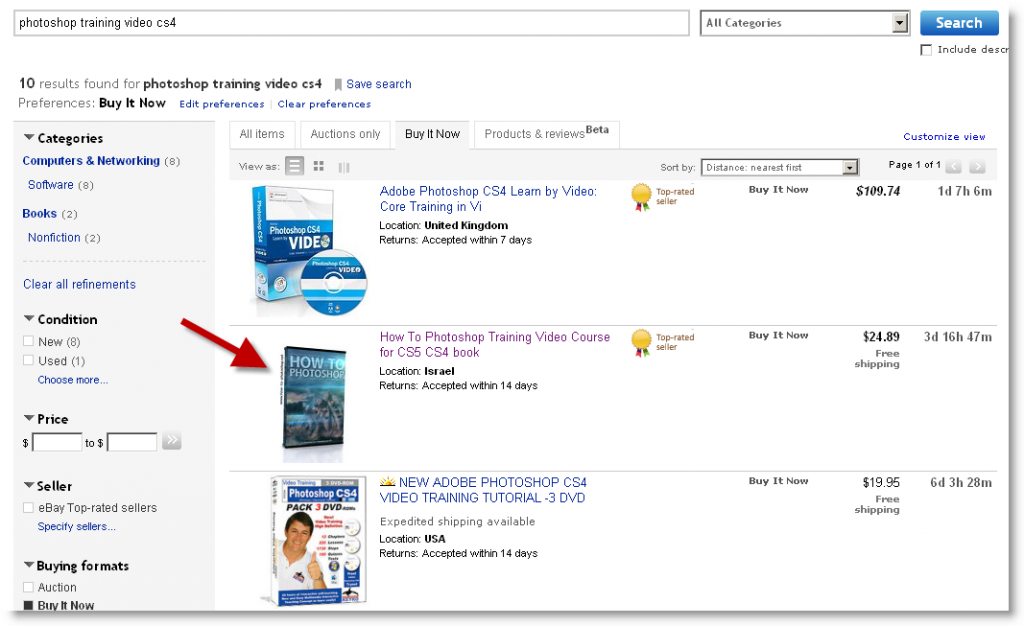The image size is (1024, 626).
Task: Click the bookmark icon beside Save search
Action: coord(338,84)
